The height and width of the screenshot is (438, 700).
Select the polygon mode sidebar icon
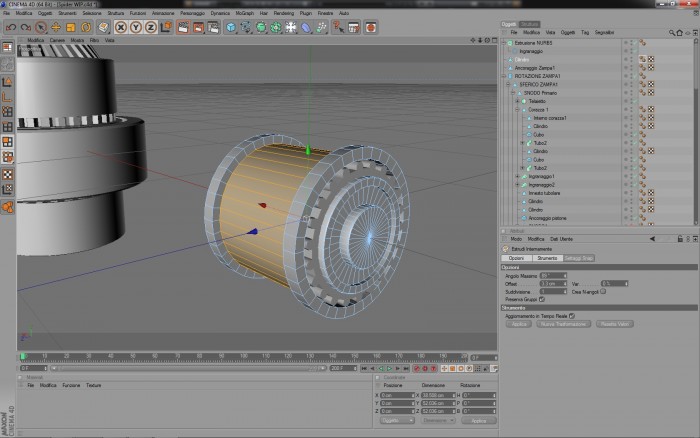pyautogui.click(x=8, y=142)
